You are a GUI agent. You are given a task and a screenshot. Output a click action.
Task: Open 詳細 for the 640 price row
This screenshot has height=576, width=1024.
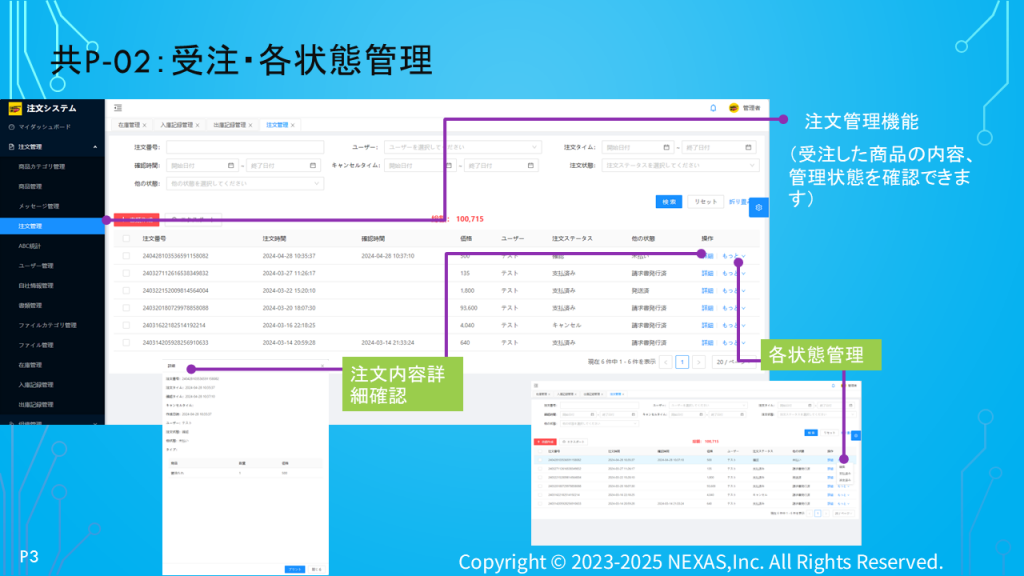pos(707,342)
